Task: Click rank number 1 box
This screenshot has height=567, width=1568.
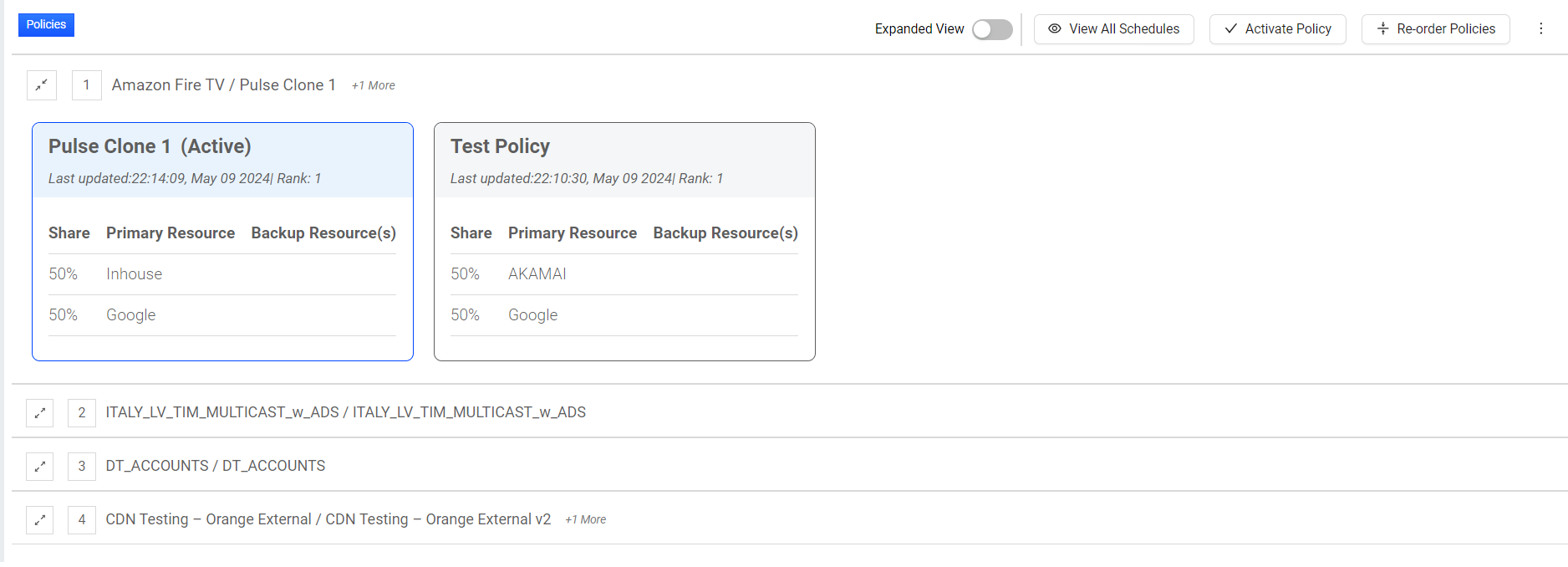Action: point(86,84)
